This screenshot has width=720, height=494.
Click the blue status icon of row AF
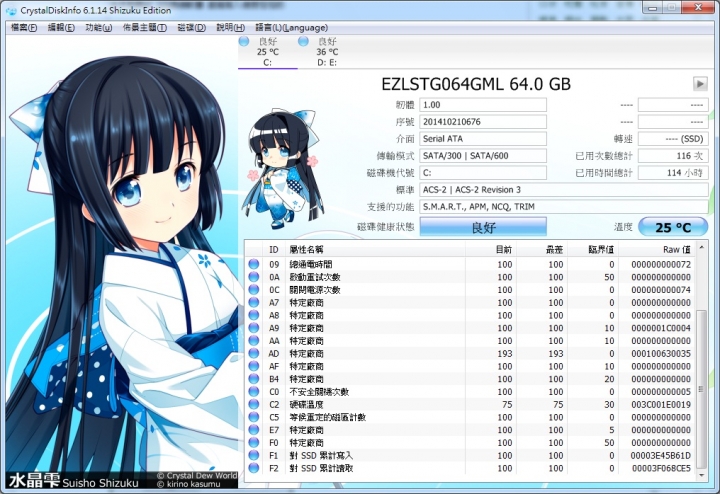(253, 366)
